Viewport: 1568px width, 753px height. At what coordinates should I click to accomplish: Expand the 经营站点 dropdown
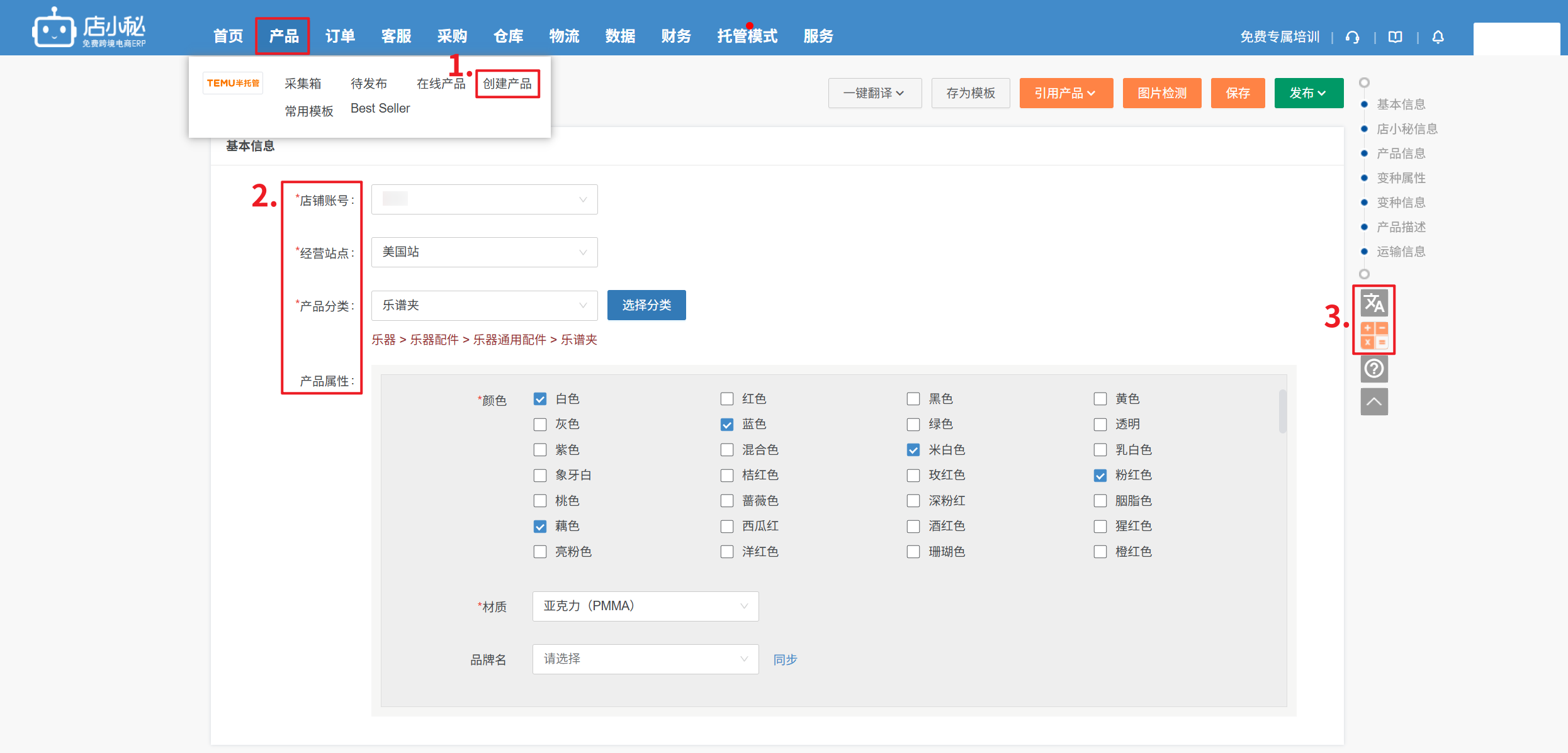pos(484,252)
